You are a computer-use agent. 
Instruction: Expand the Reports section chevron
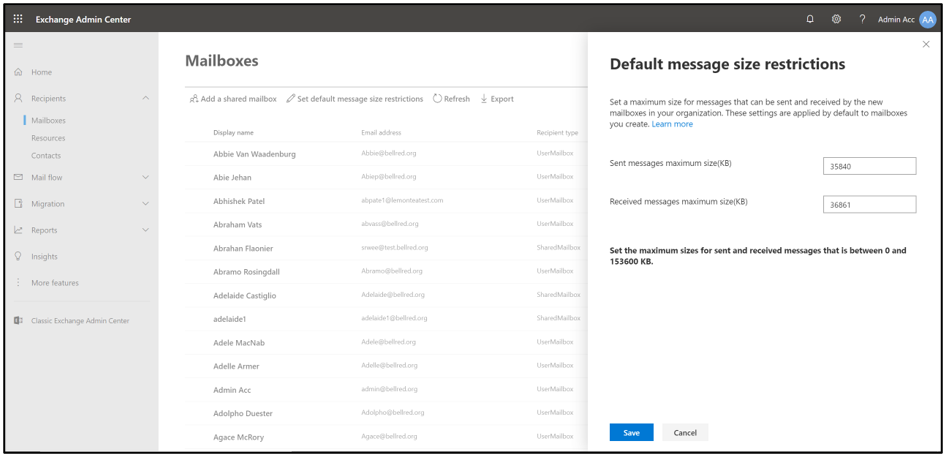(146, 230)
